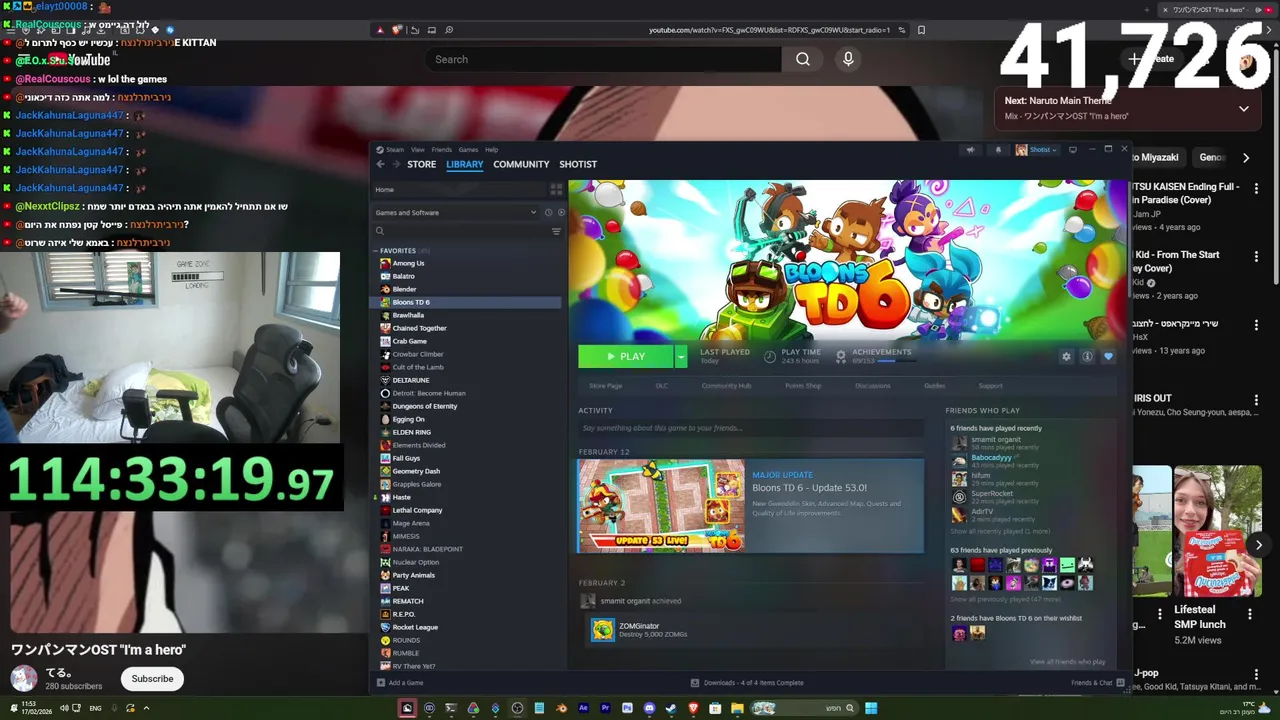This screenshot has width=1280, height=720.
Task: Open the View menu in Steam
Action: (418, 150)
